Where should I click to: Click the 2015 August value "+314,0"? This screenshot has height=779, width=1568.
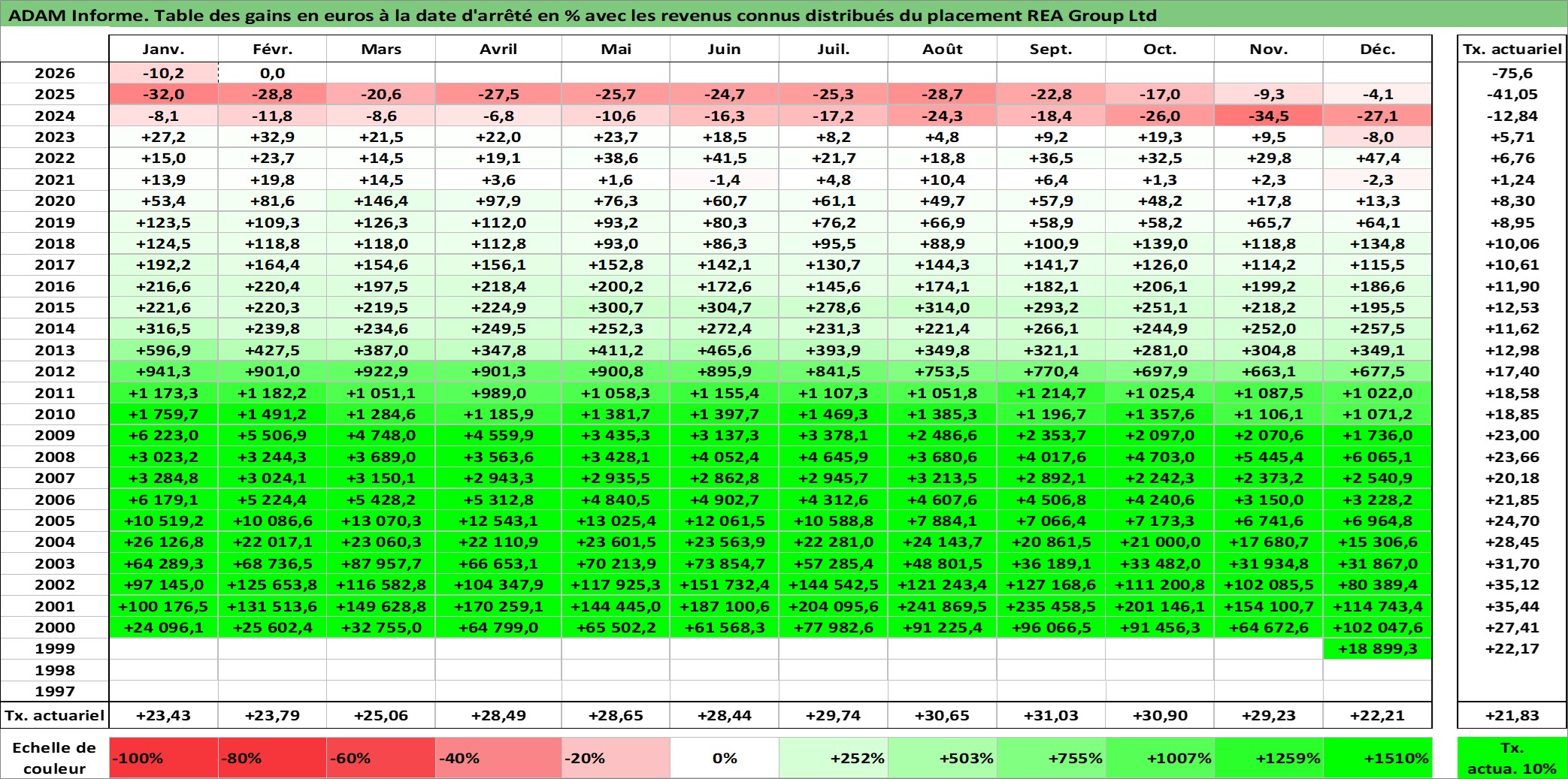[943, 307]
